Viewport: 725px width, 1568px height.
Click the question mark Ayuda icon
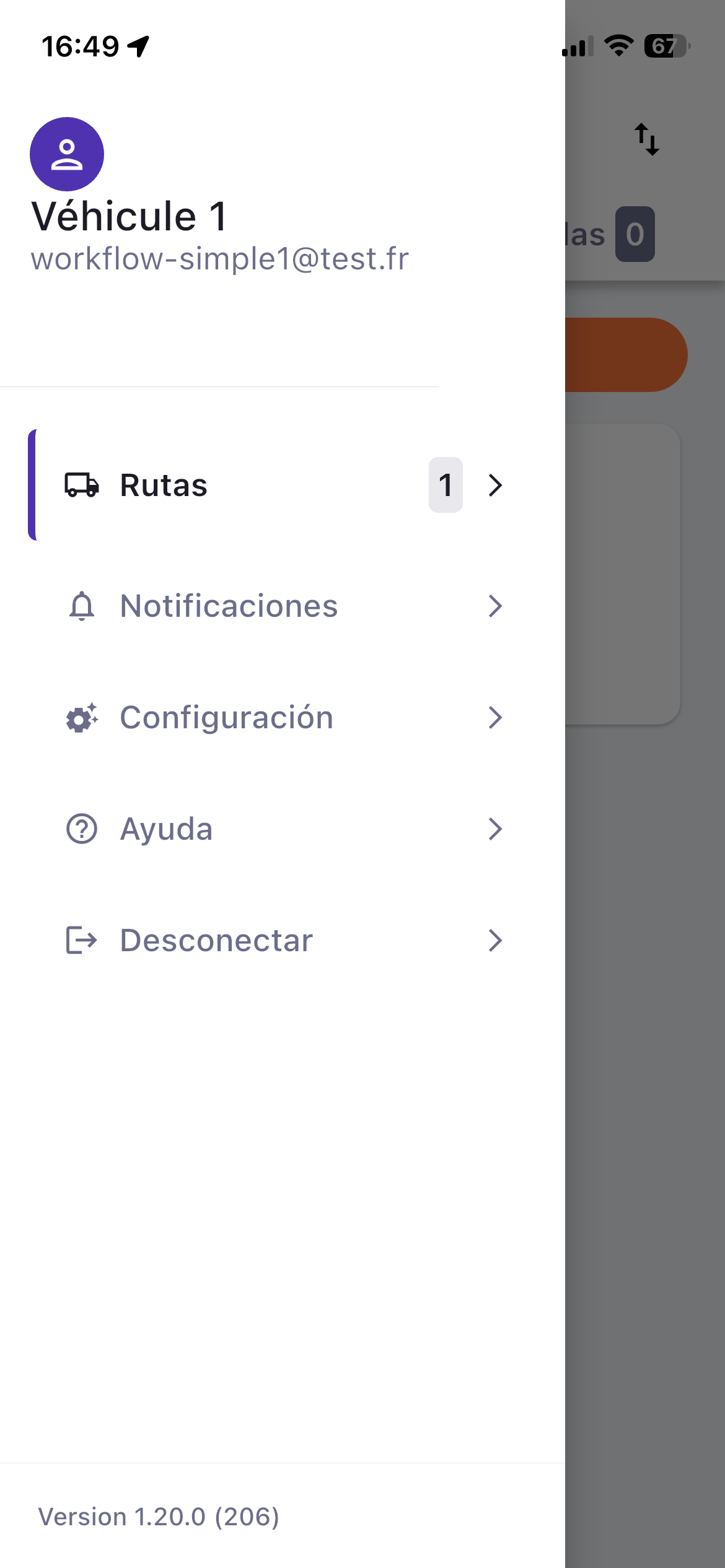pyautogui.click(x=82, y=829)
